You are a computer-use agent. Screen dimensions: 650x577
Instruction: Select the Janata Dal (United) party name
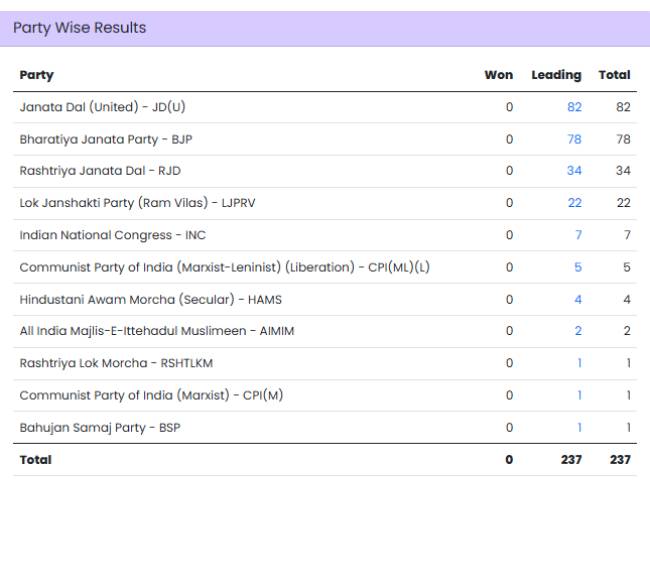tap(104, 107)
